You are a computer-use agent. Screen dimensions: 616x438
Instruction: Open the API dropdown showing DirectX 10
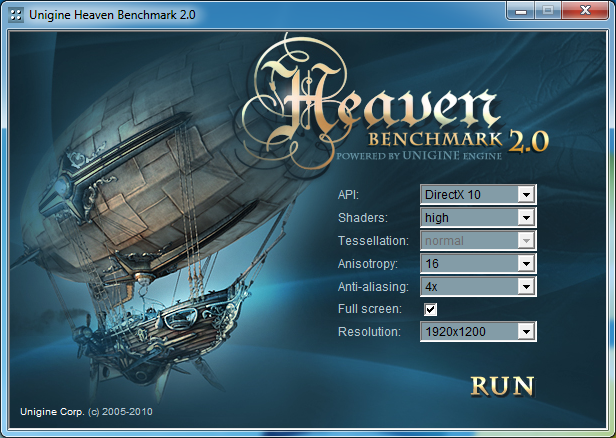(478, 194)
